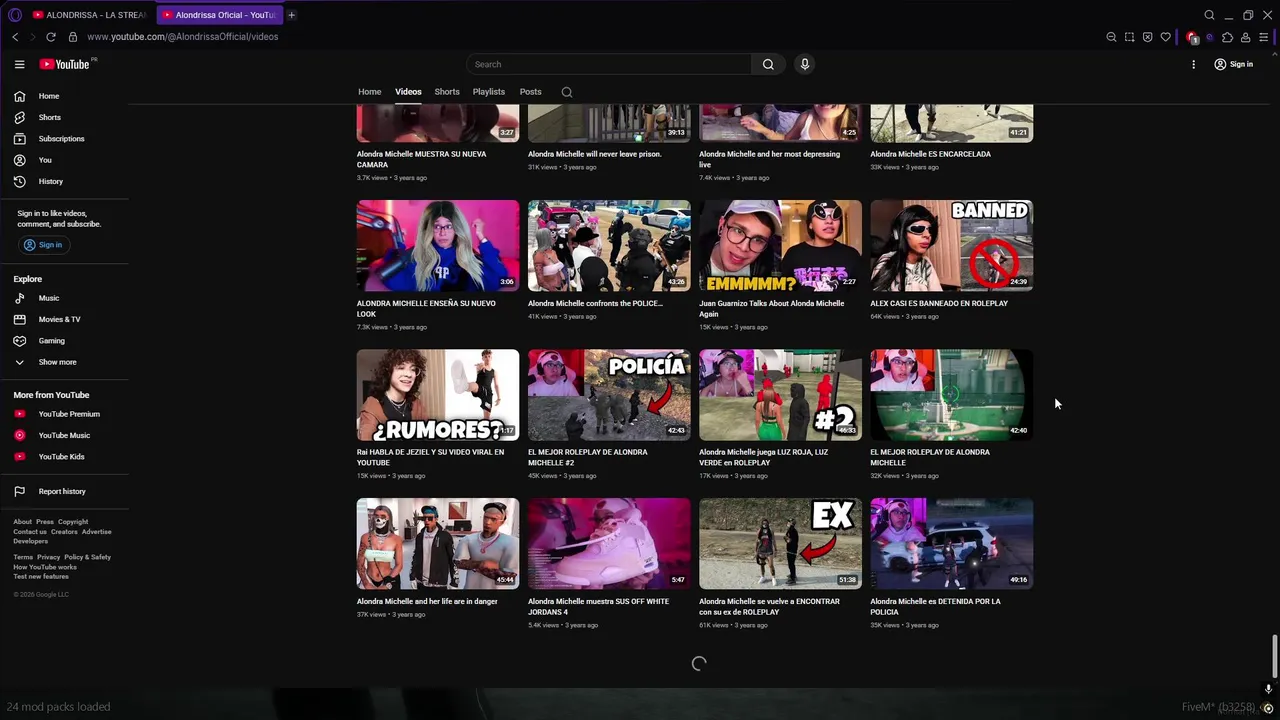Go back in browser history
This screenshot has width=1280, height=720.
pyautogui.click(x=15, y=37)
